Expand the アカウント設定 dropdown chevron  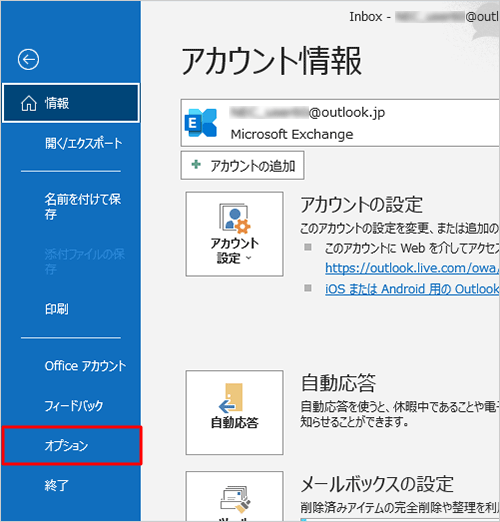click(248, 258)
